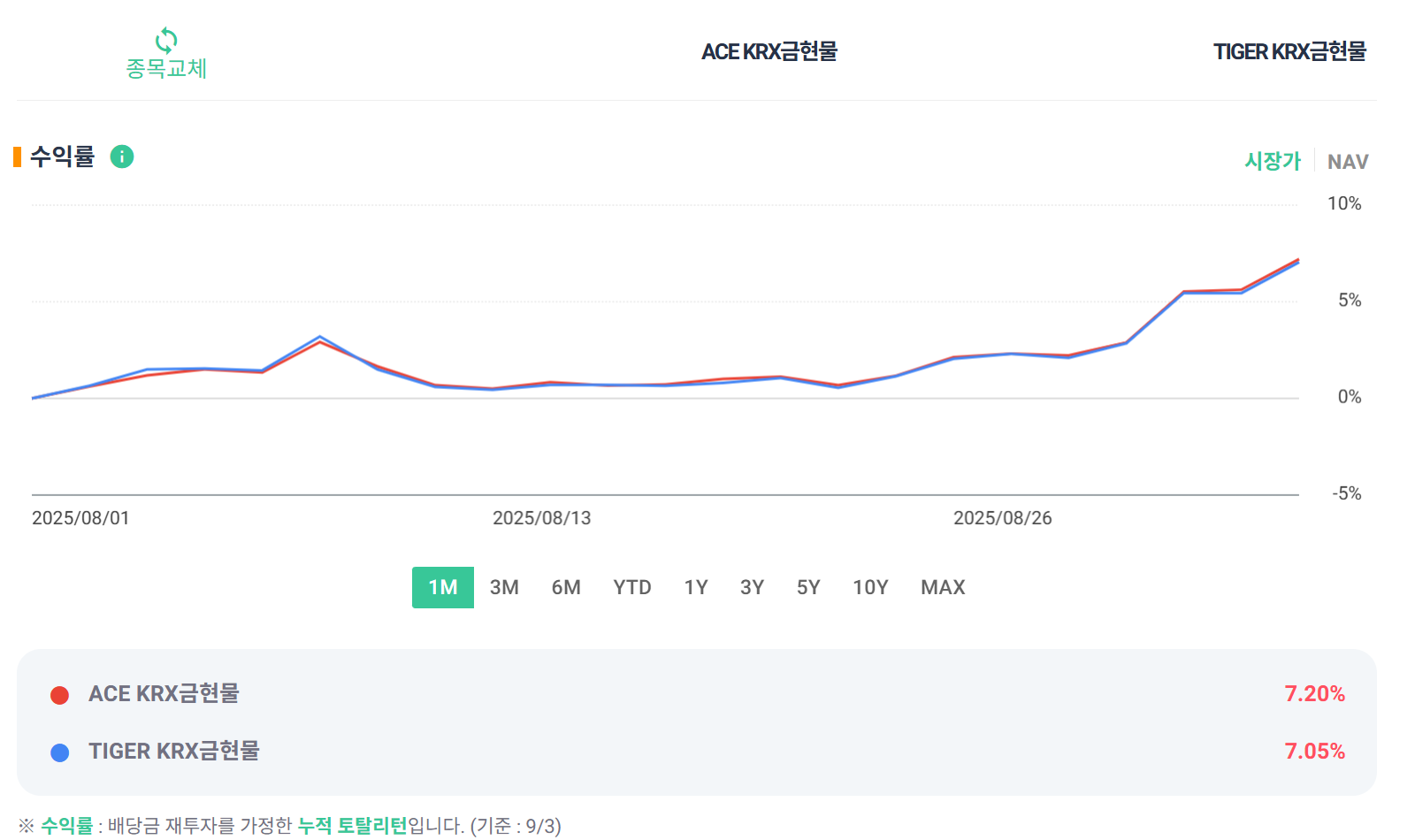Click the 2025/08/13 axis date
Image resolution: width=1415 pixels, height=840 pixels.
click(541, 518)
